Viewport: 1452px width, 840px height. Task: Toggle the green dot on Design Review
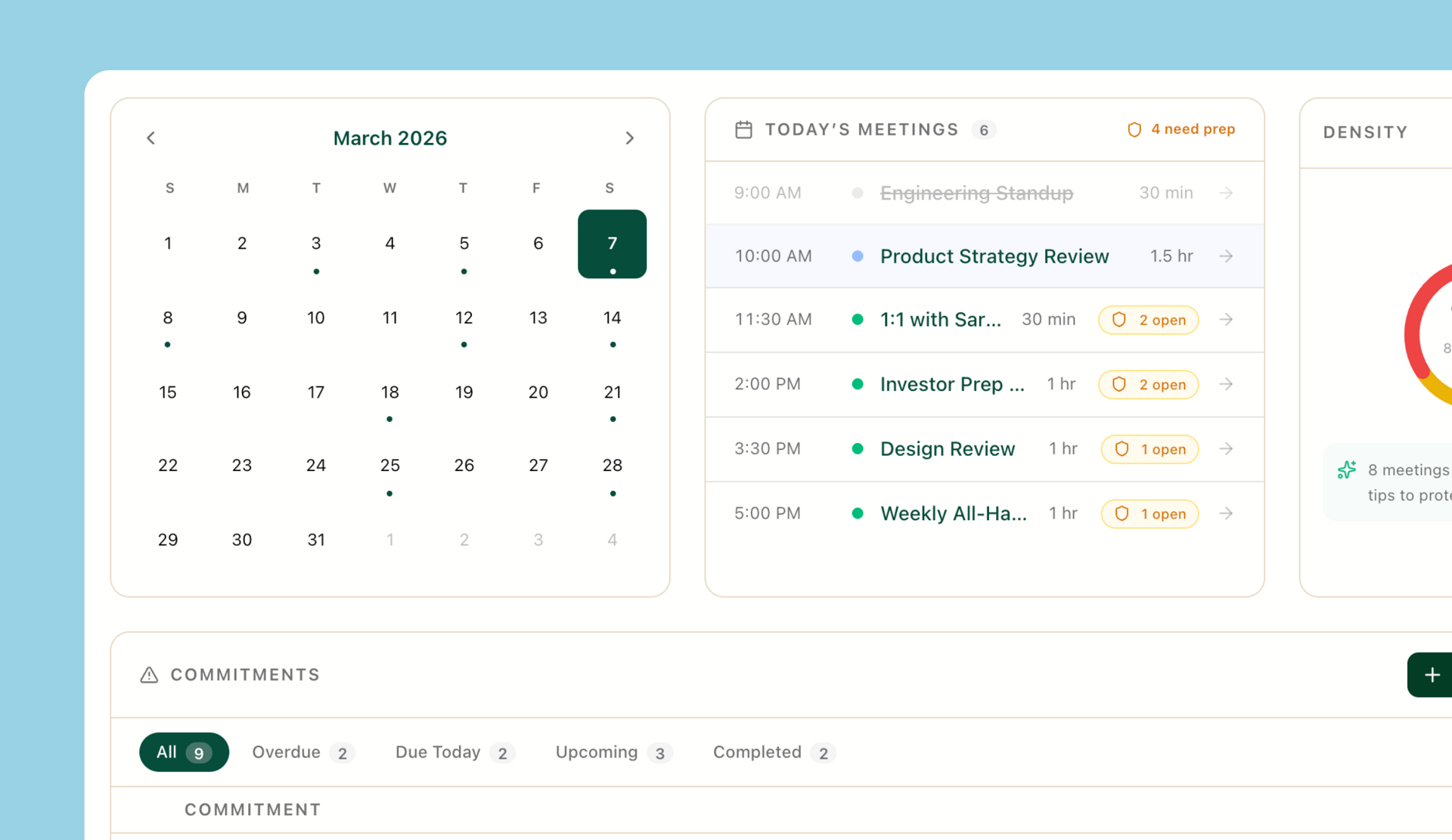858,448
